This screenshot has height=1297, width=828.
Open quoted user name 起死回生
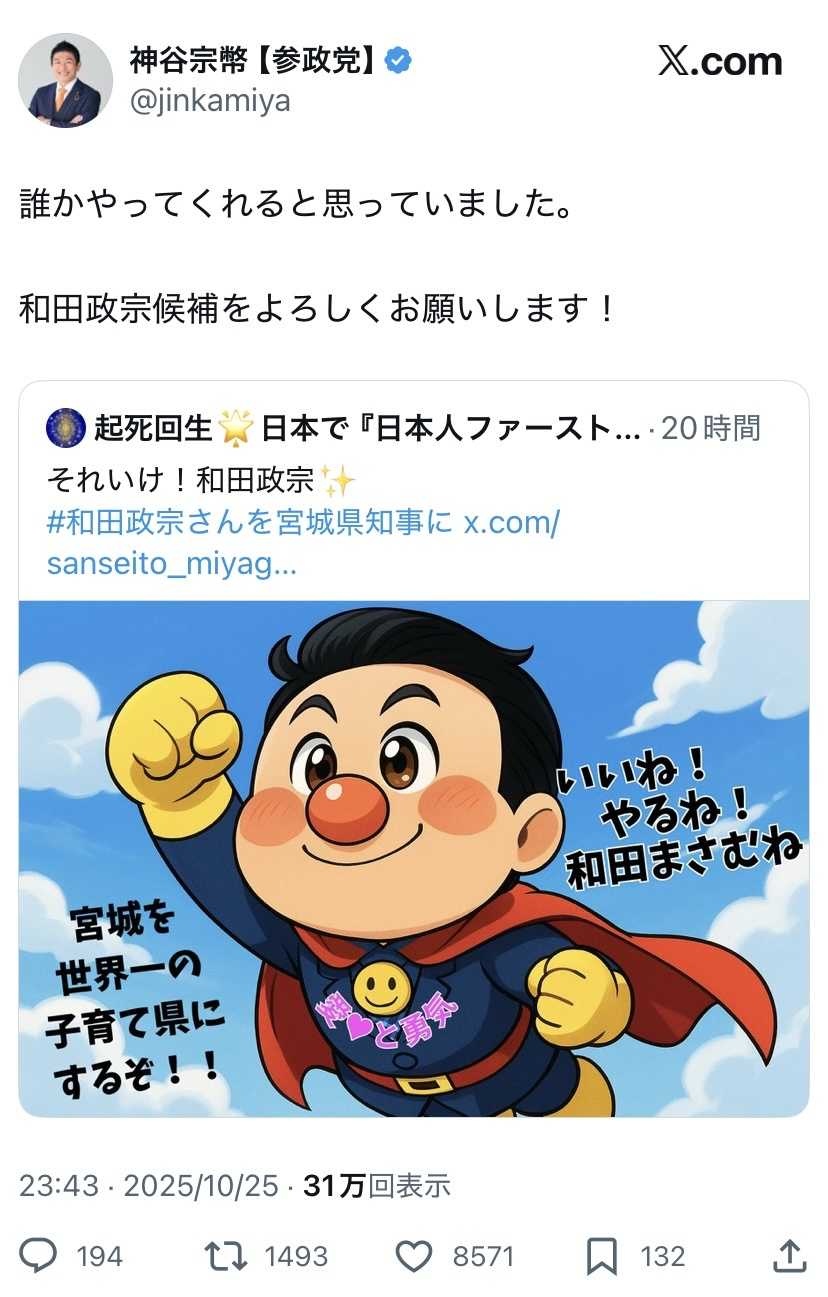(154, 428)
